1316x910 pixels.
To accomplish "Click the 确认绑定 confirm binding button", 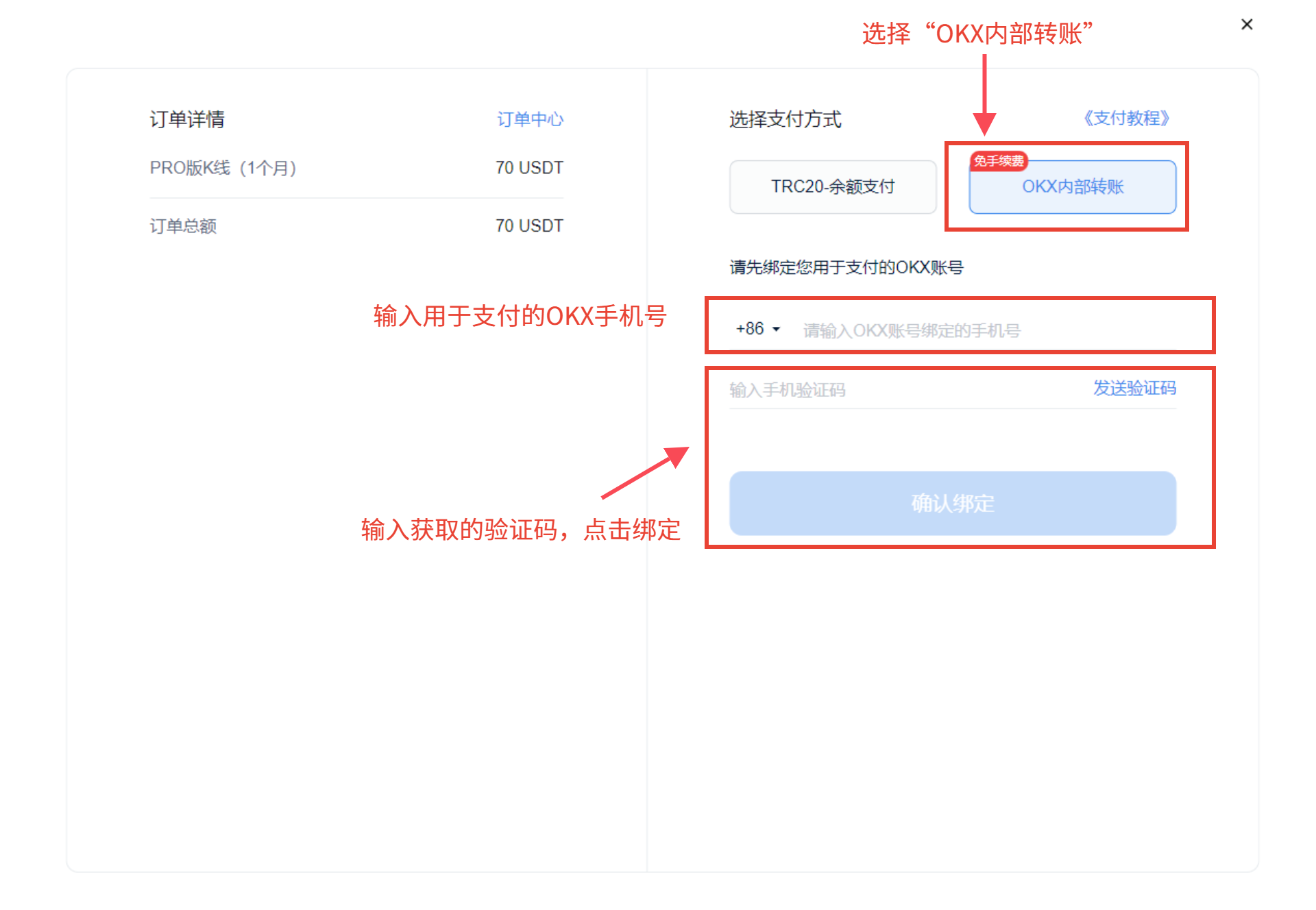I will pos(953,503).
